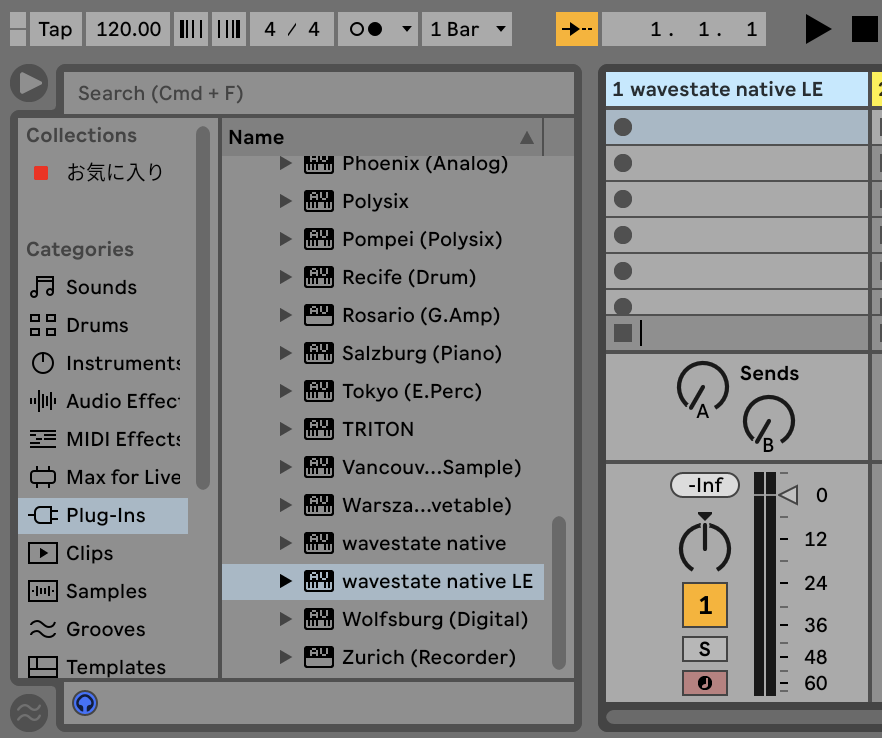Click the browser list vertical scrollbar
Screen dimensions: 882x738
click(559, 593)
